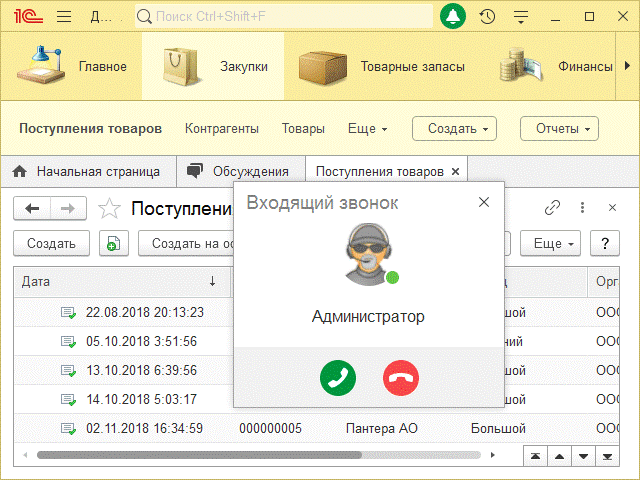
Task: Expand the Отчеты dropdown
Action: [559, 129]
